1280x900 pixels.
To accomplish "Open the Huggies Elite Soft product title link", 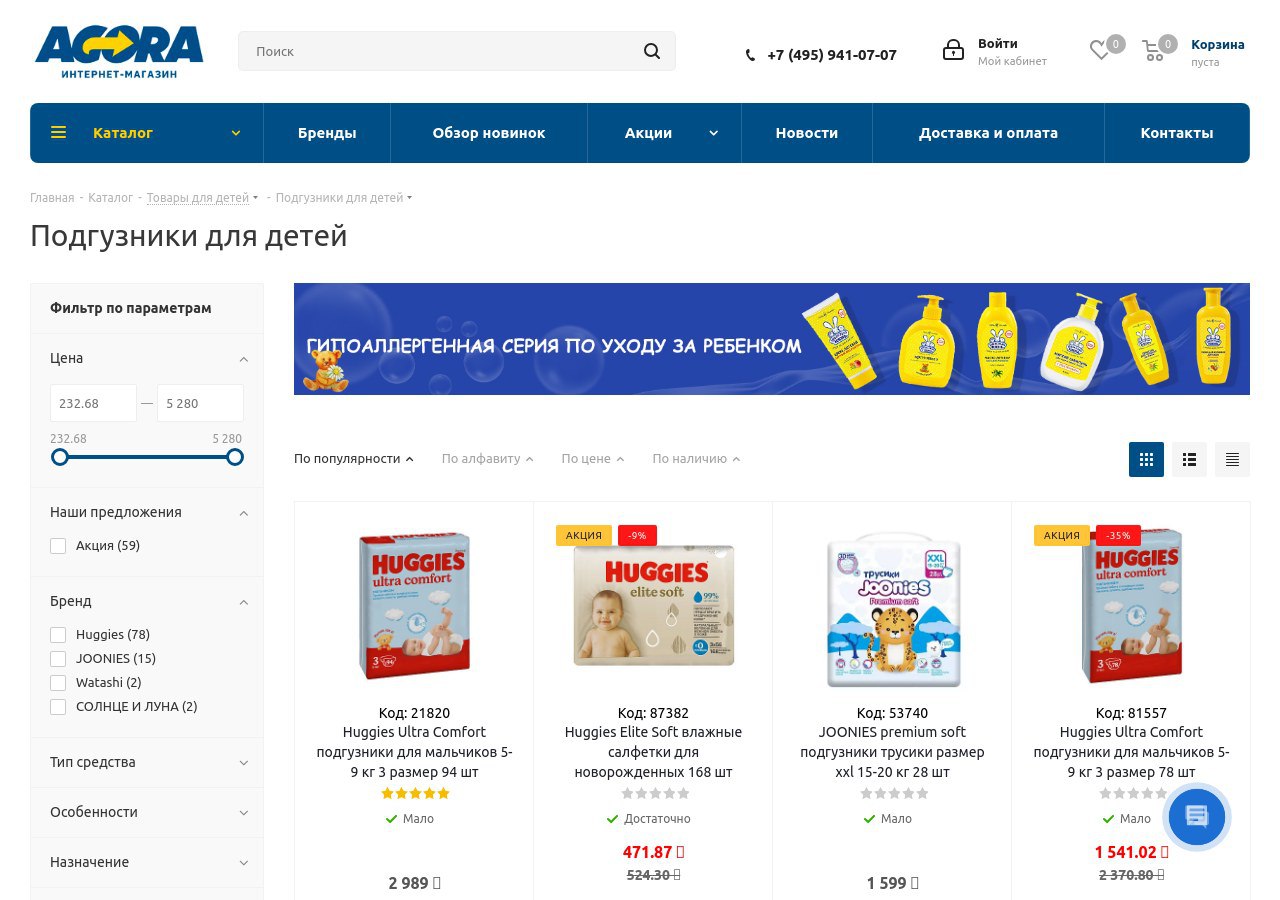I will [653, 752].
